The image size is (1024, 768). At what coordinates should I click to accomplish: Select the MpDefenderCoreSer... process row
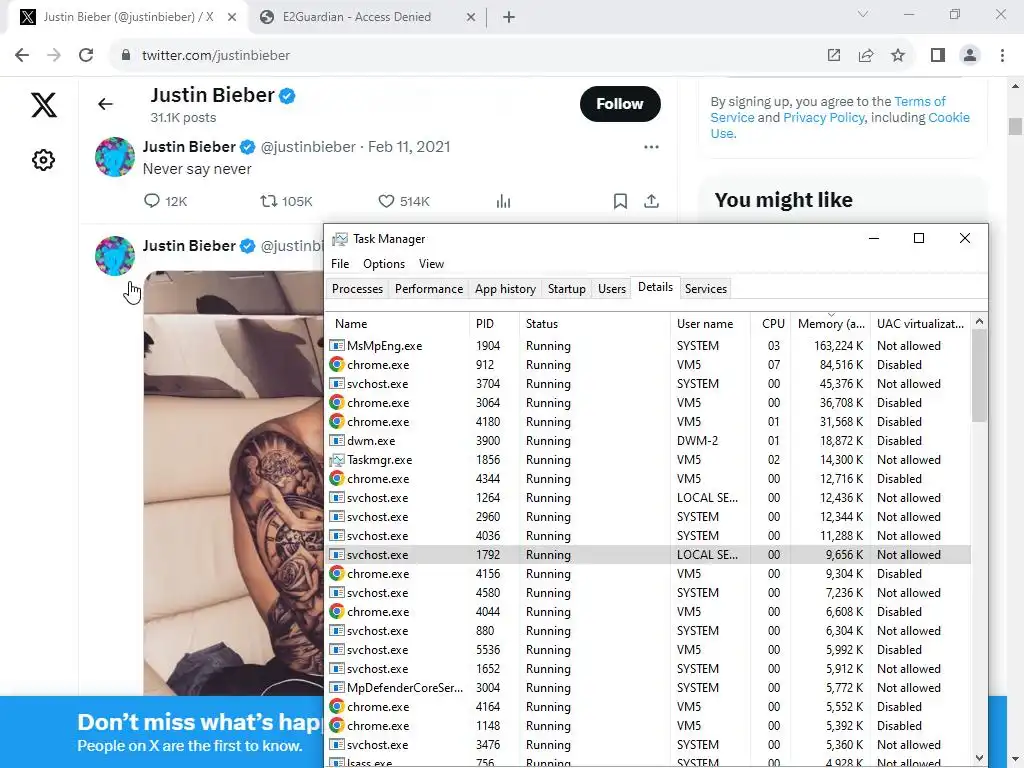point(648,688)
